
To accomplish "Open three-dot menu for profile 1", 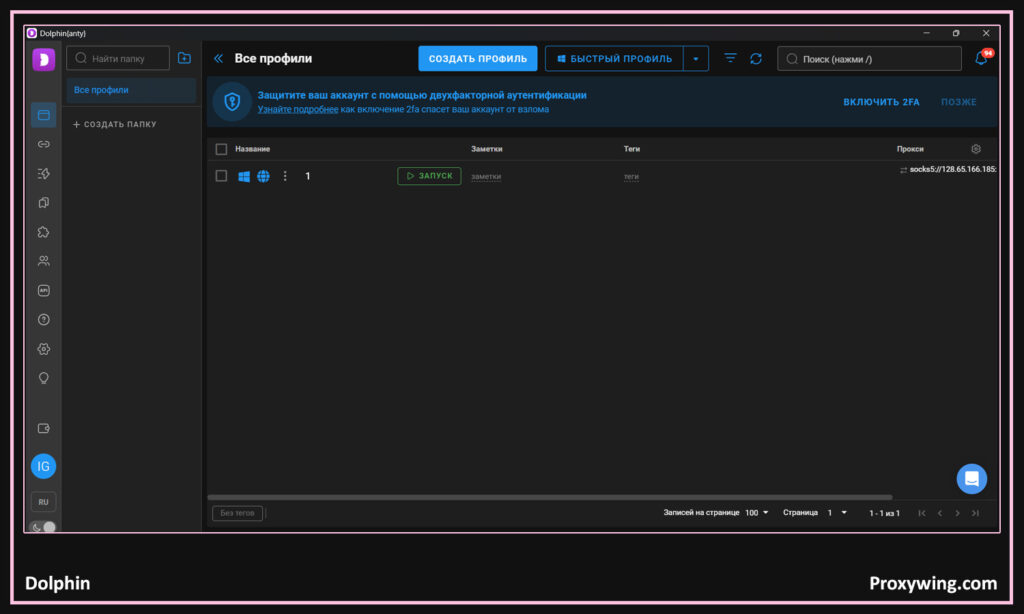I will click(285, 176).
